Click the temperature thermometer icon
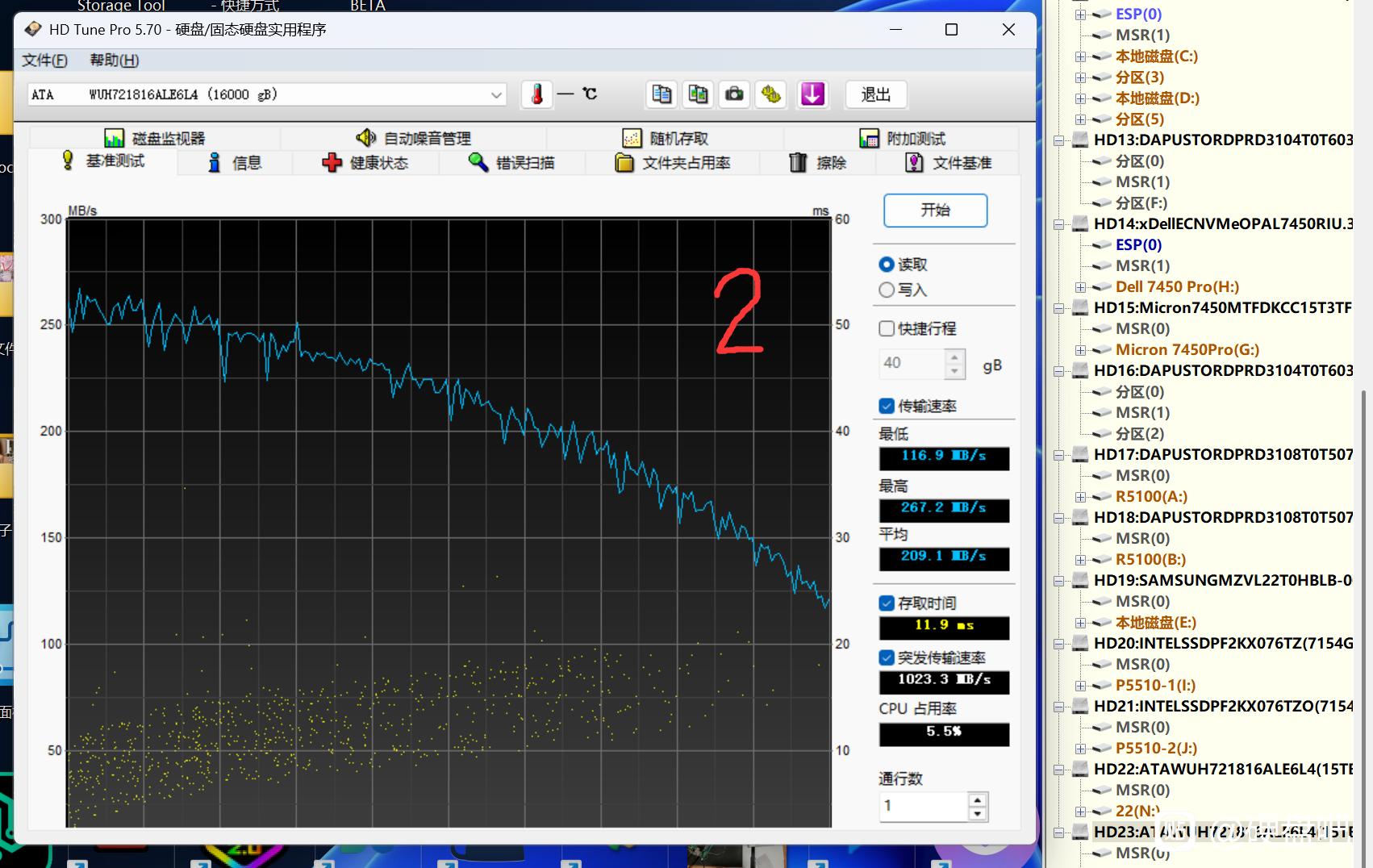Screen dimensions: 1373x868 coord(536,94)
